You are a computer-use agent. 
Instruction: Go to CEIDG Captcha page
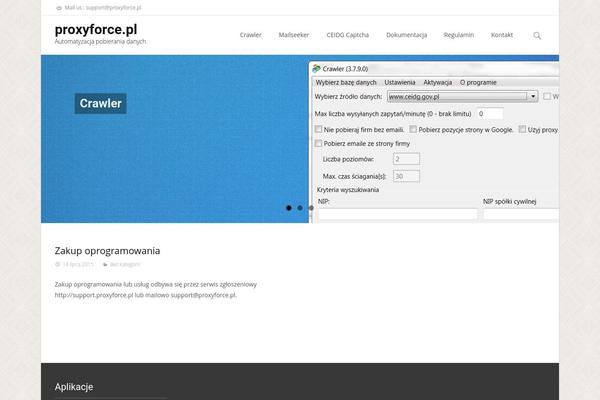[347, 35]
